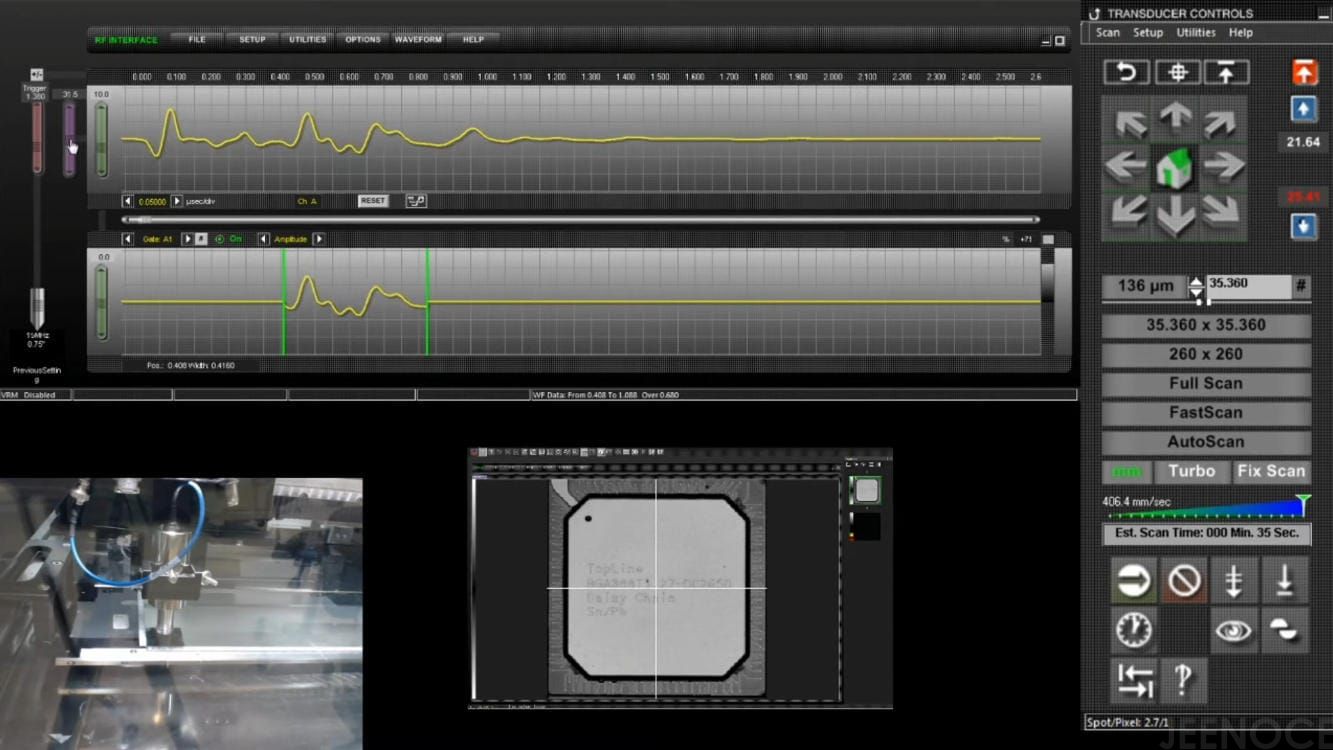Viewport: 1333px width, 750px height.
Task: Click the Full Scan button
Action: [x=1205, y=383]
